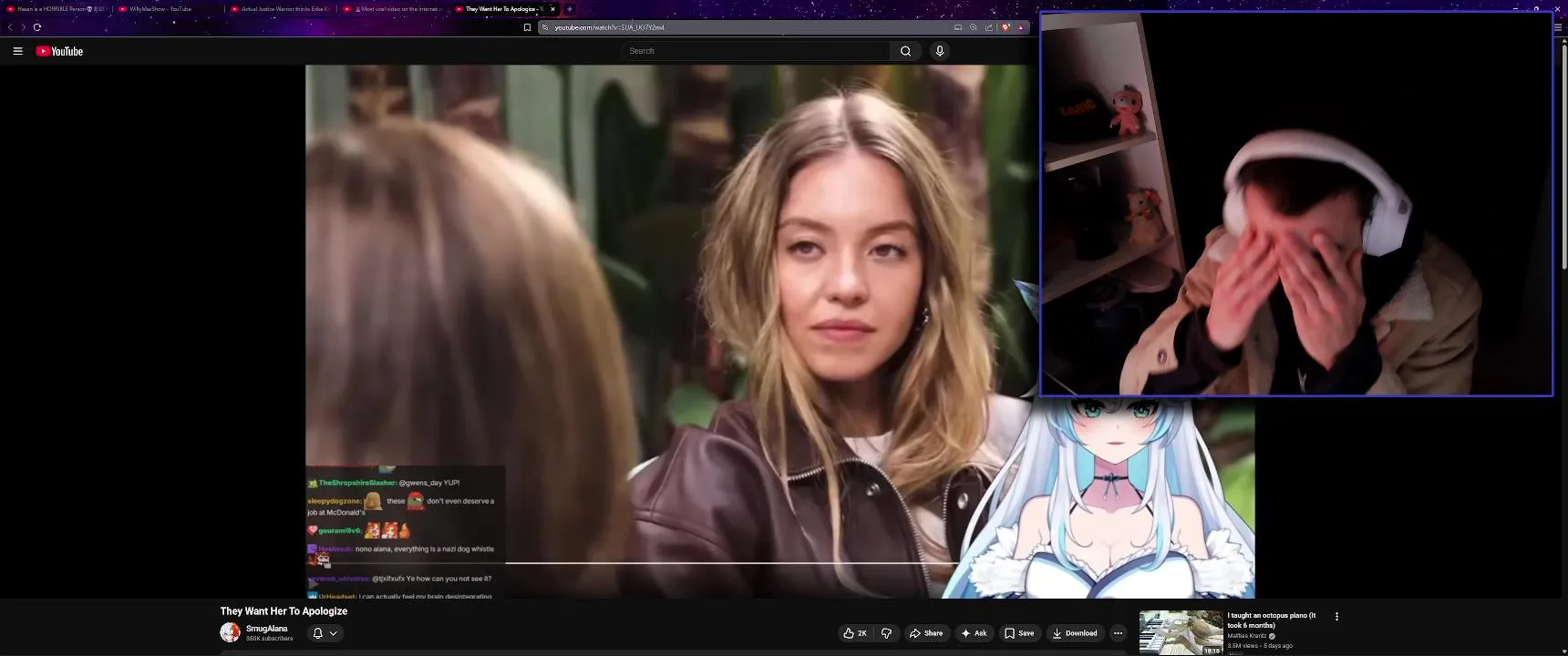Start voice search with microphone icon
The image size is (1568, 656).
[940, 51]
